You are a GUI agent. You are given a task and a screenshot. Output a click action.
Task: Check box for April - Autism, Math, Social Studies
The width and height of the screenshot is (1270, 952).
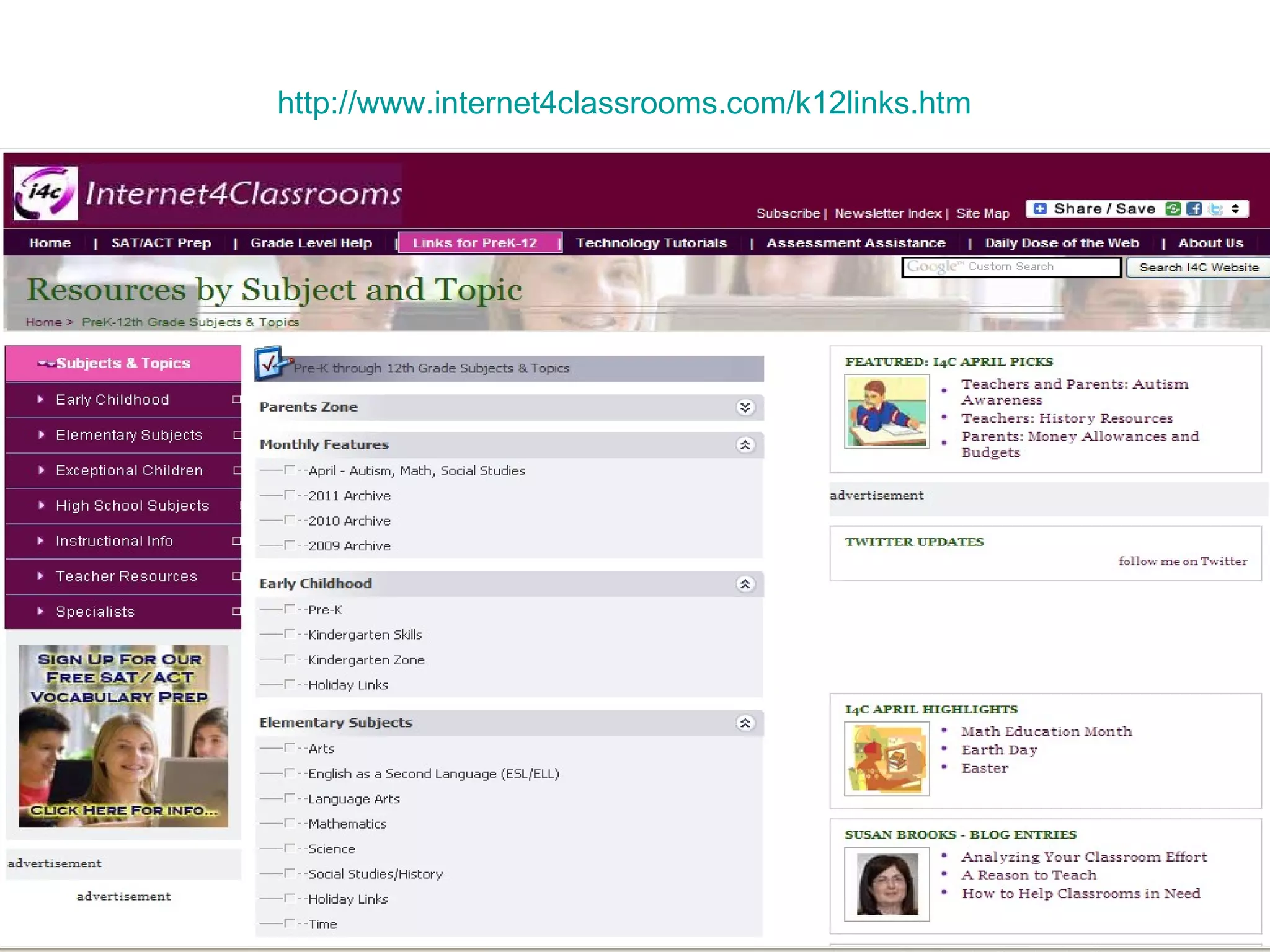[290, 470]
